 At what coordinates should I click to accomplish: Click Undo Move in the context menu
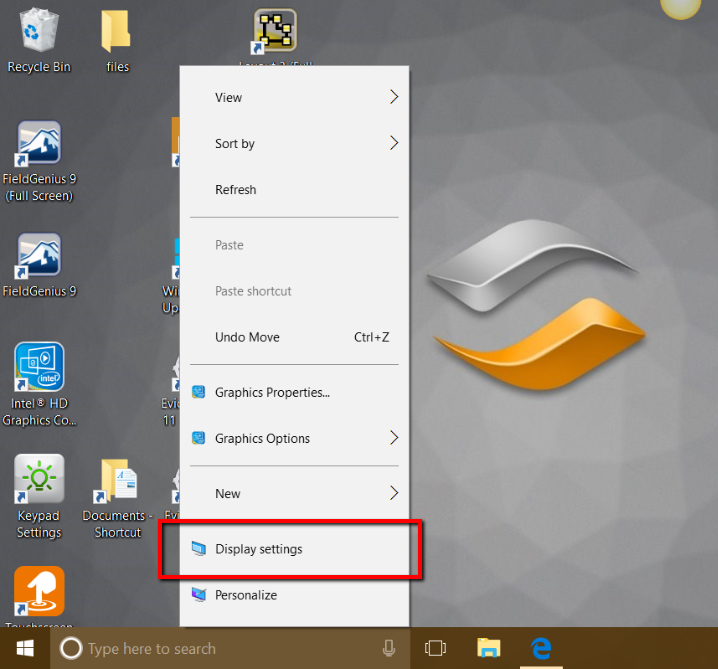click(x=248, y=337)
